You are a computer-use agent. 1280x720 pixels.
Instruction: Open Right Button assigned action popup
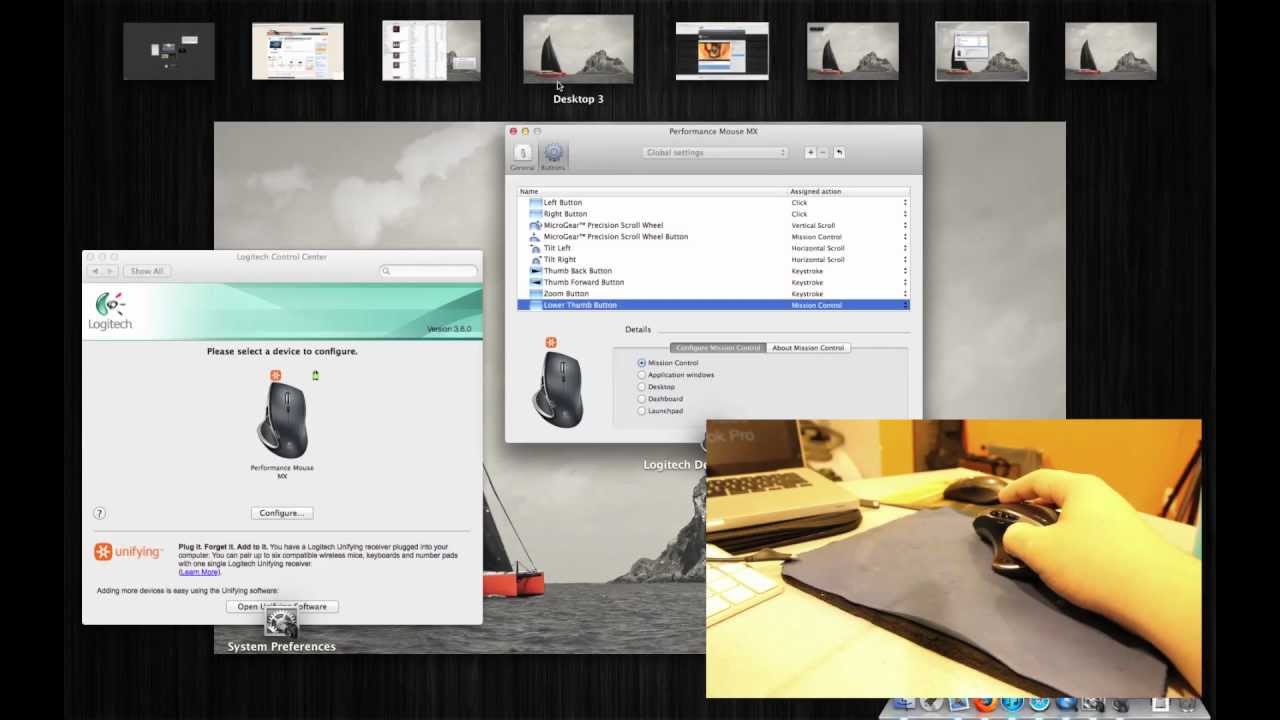pos(905,214)
